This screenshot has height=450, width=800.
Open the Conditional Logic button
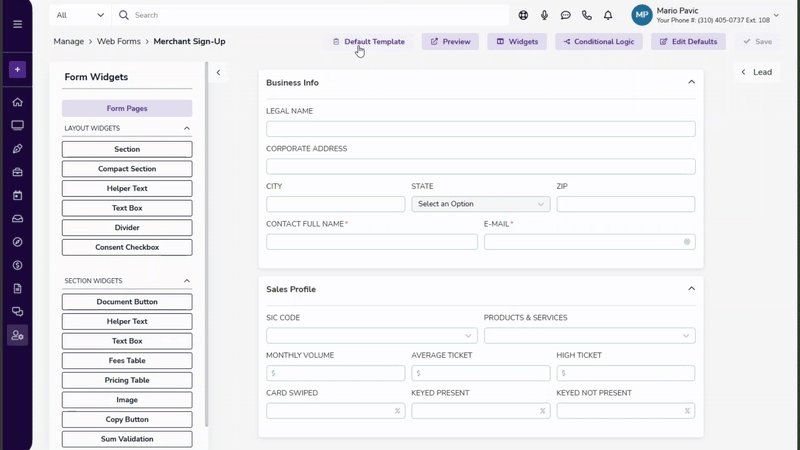[x=599, y=42]
